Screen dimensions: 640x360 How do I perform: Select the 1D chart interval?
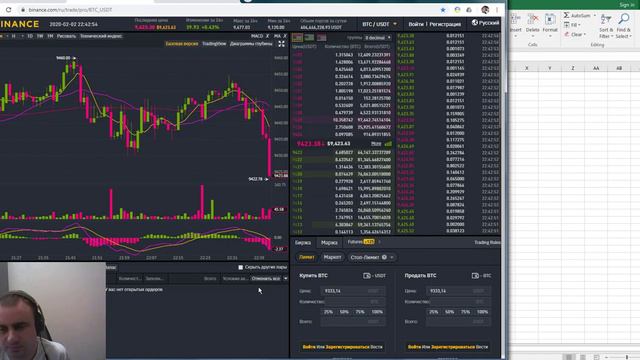click(30, 36)
